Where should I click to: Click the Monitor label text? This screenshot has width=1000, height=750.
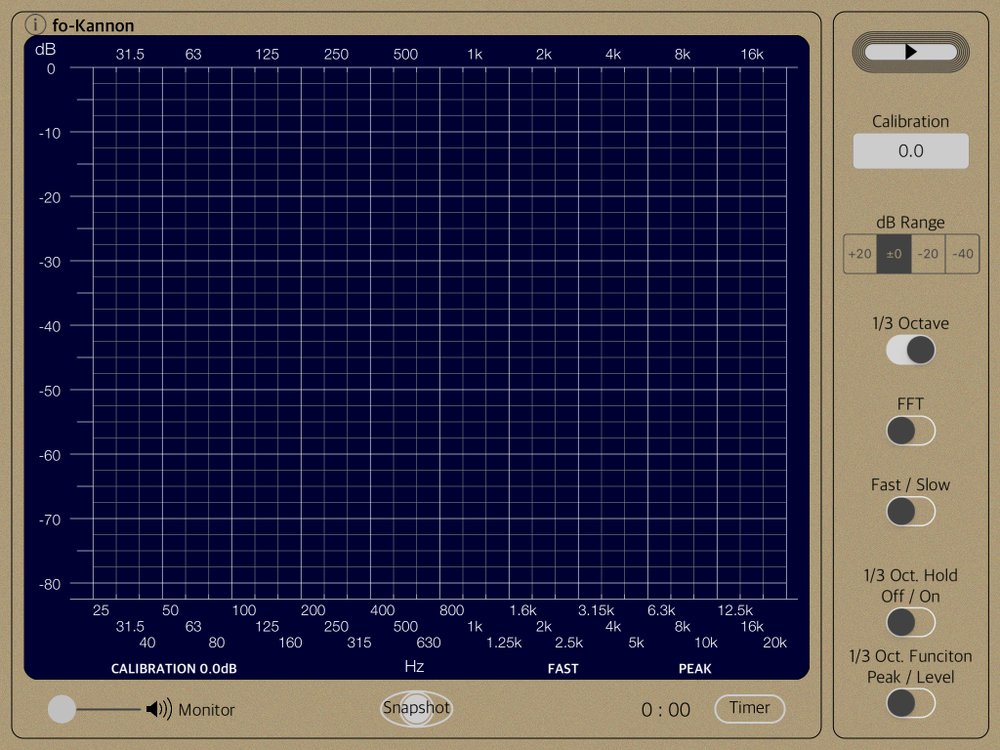[206, 710]
